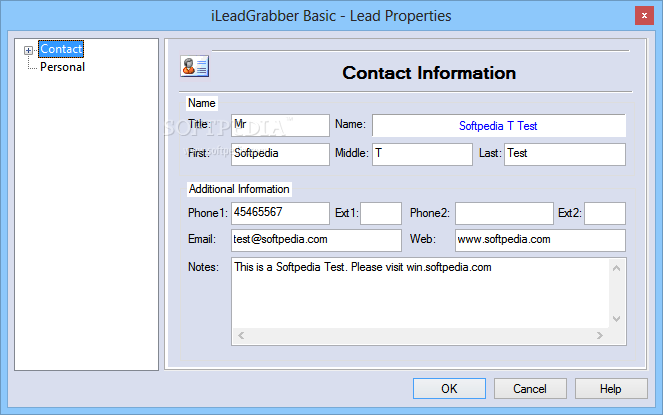Click the Notes label
Viewport: 663px width, 415px height.
203,267
